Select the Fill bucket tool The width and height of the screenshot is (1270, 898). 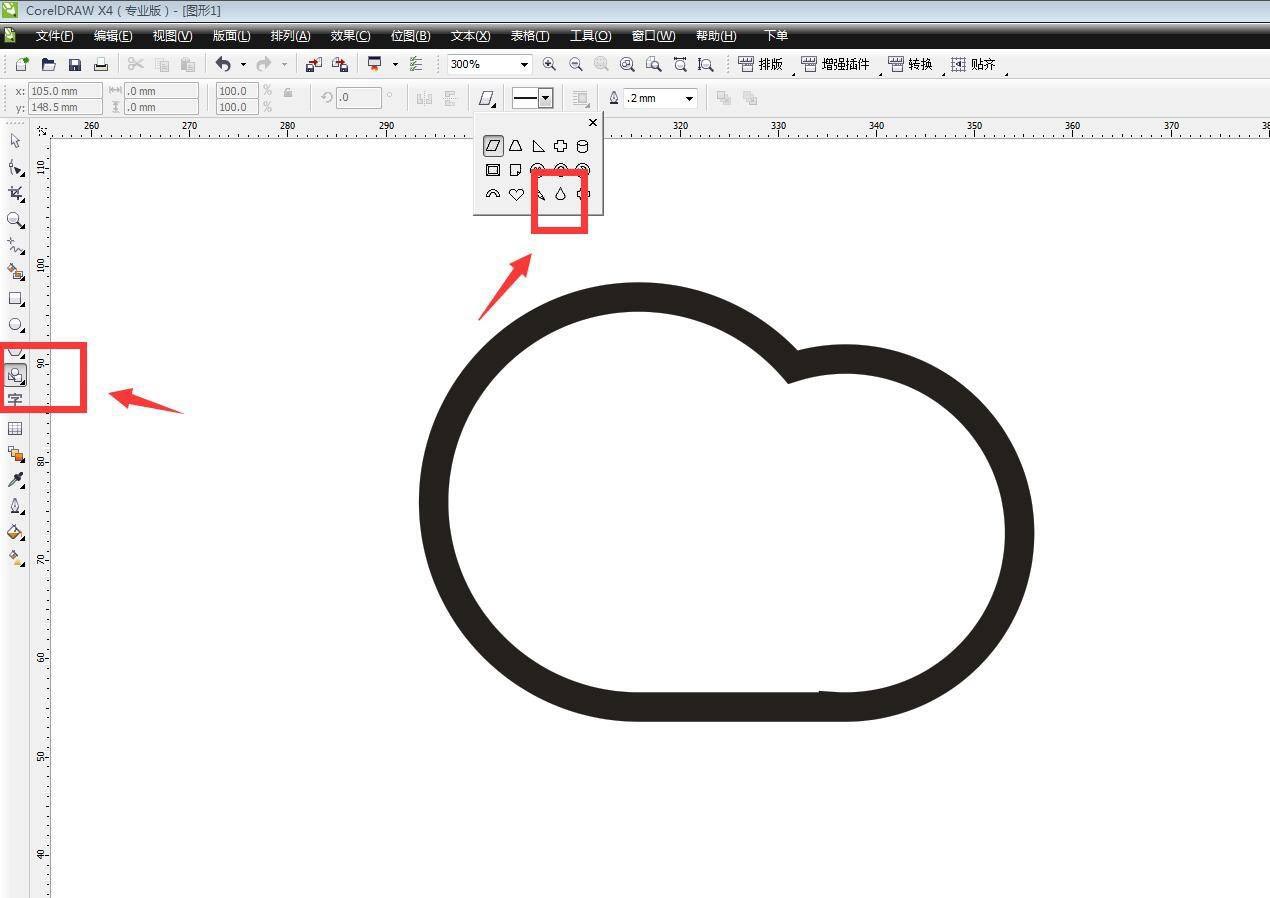pos(15,532)
